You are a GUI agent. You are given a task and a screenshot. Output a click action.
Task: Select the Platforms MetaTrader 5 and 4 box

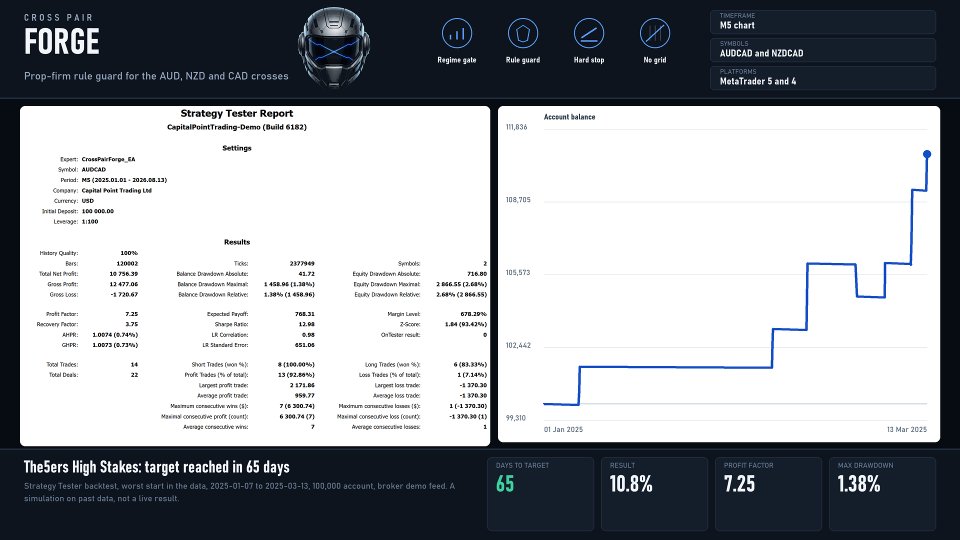[823, 78]
